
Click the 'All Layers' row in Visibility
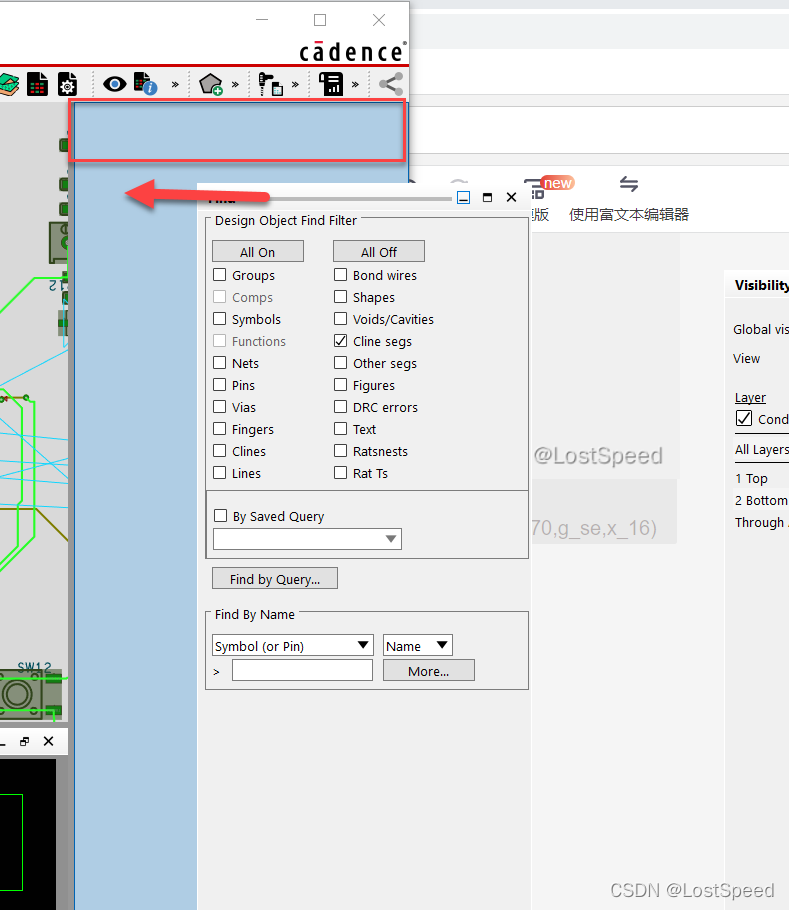(762, 450)
